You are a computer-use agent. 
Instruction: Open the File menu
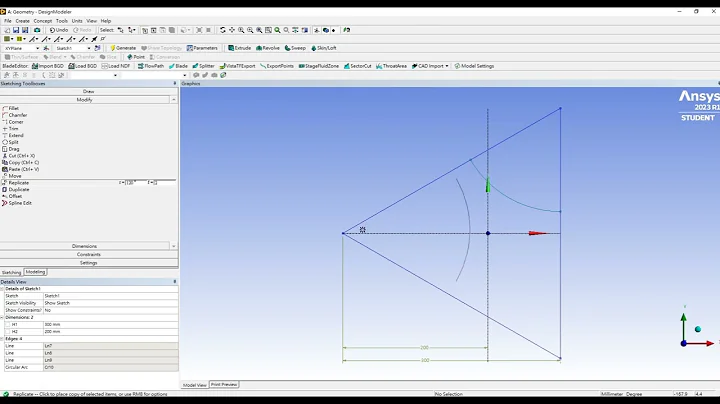coord(8,21)
